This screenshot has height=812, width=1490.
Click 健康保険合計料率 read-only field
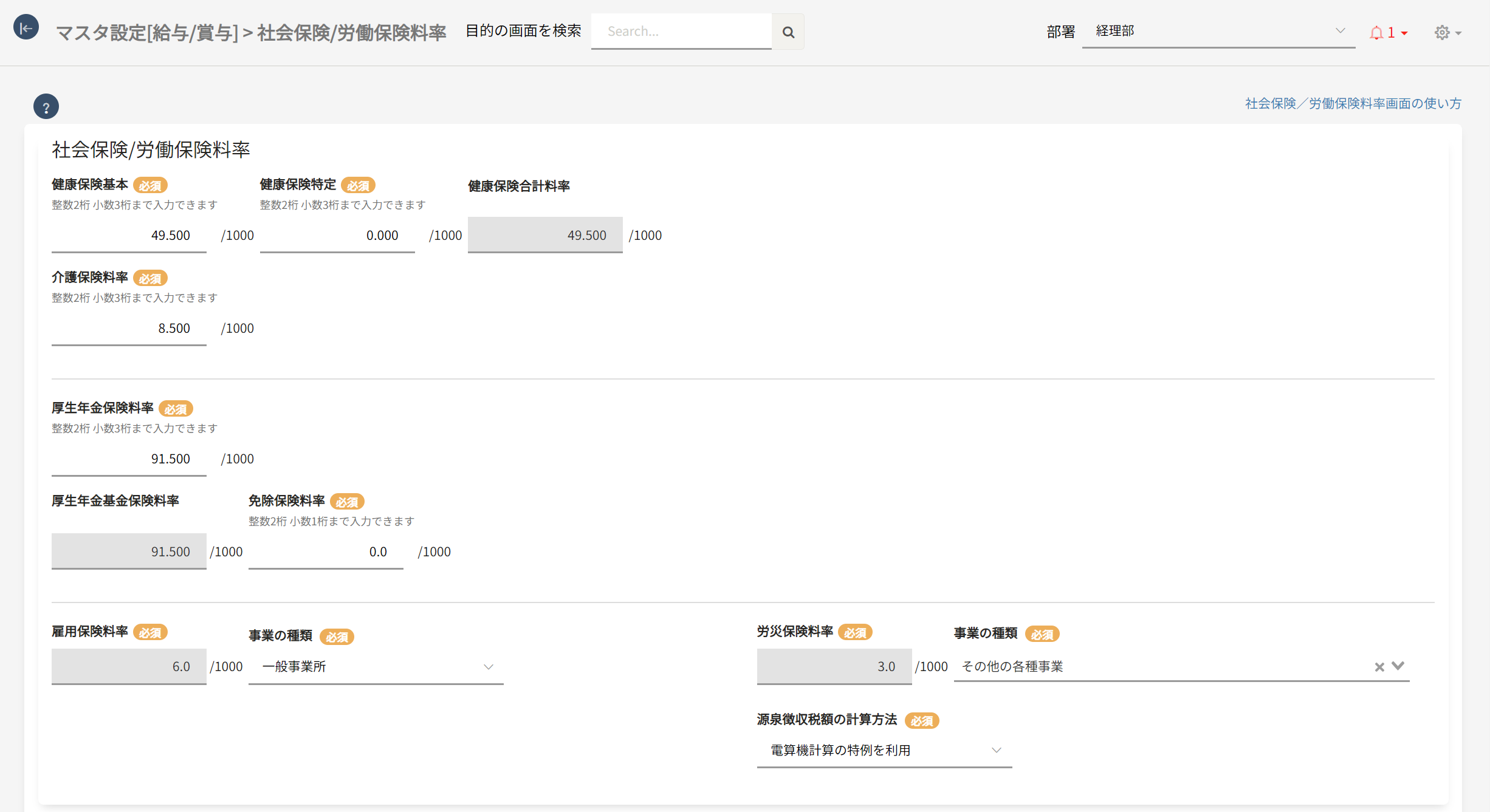tap(545, 236)
